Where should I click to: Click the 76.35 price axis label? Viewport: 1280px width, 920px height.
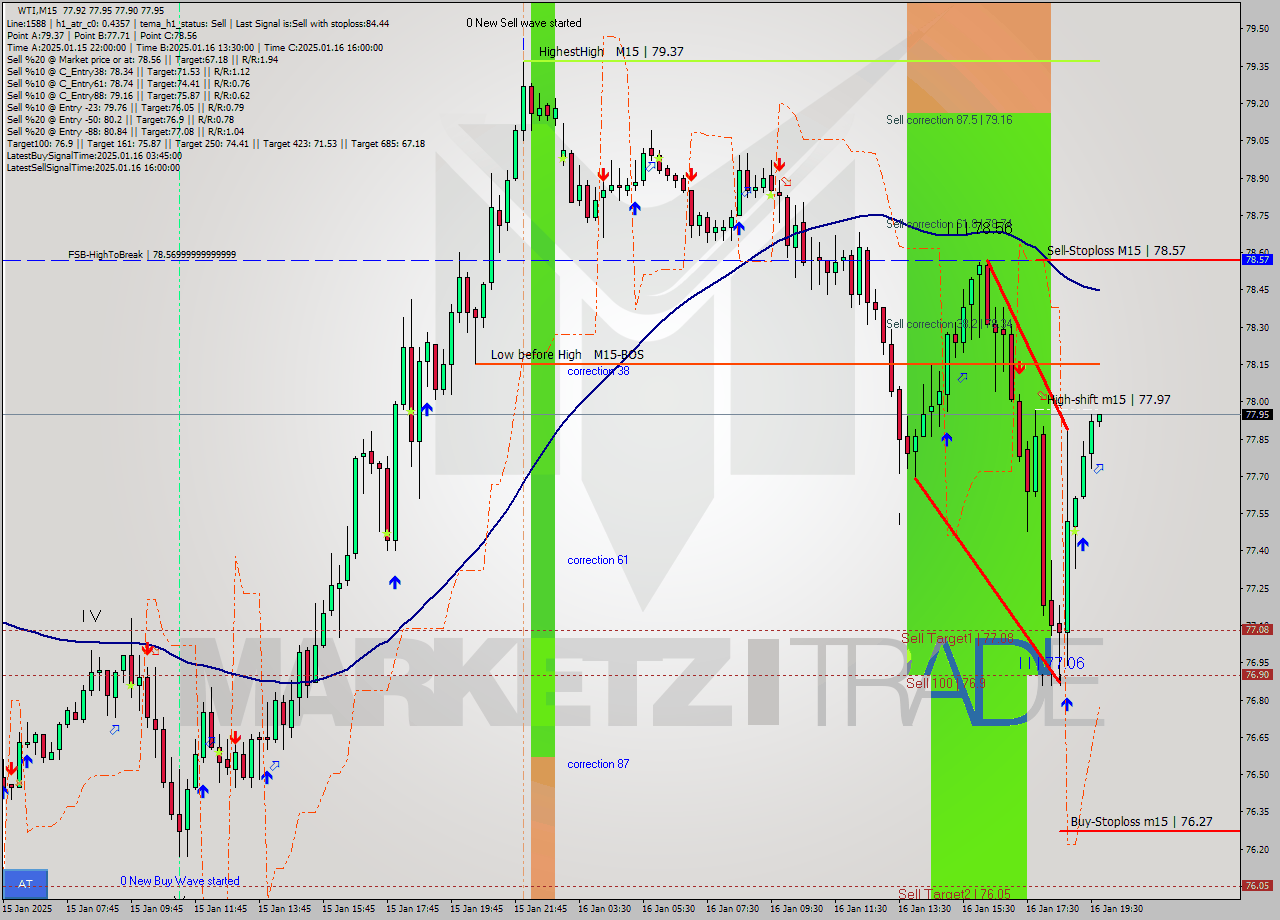coord(1257,811)
